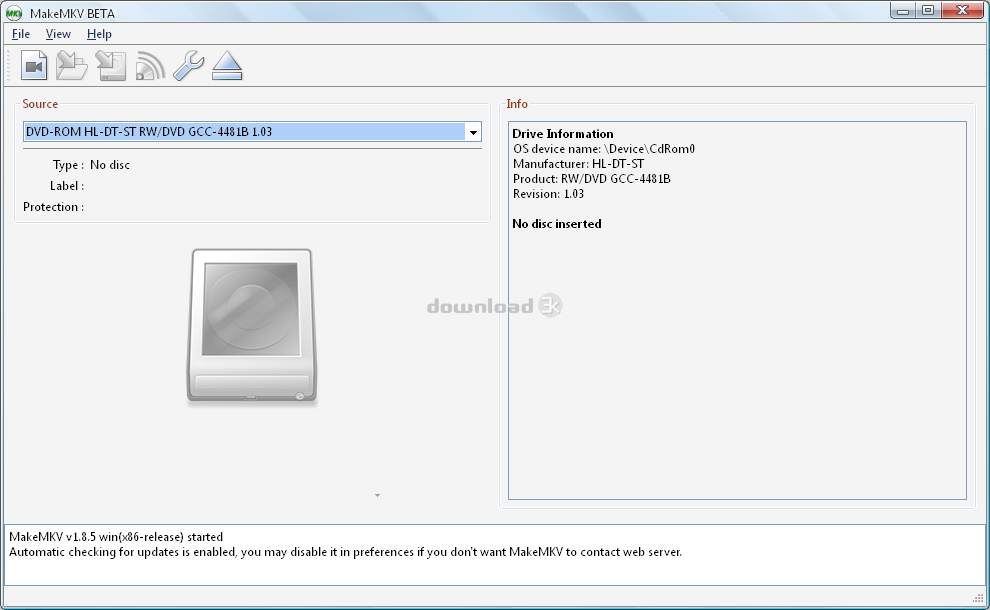990x610 pixels.
Task: Click the Stream toolbar icon
Action: [150, 66]
